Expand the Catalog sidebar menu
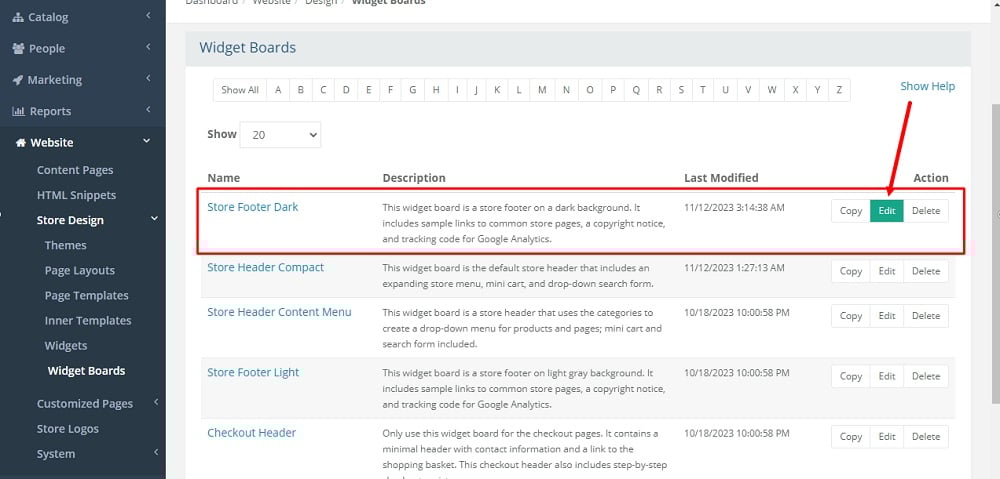1000x479 pixels. pos(148,15)
